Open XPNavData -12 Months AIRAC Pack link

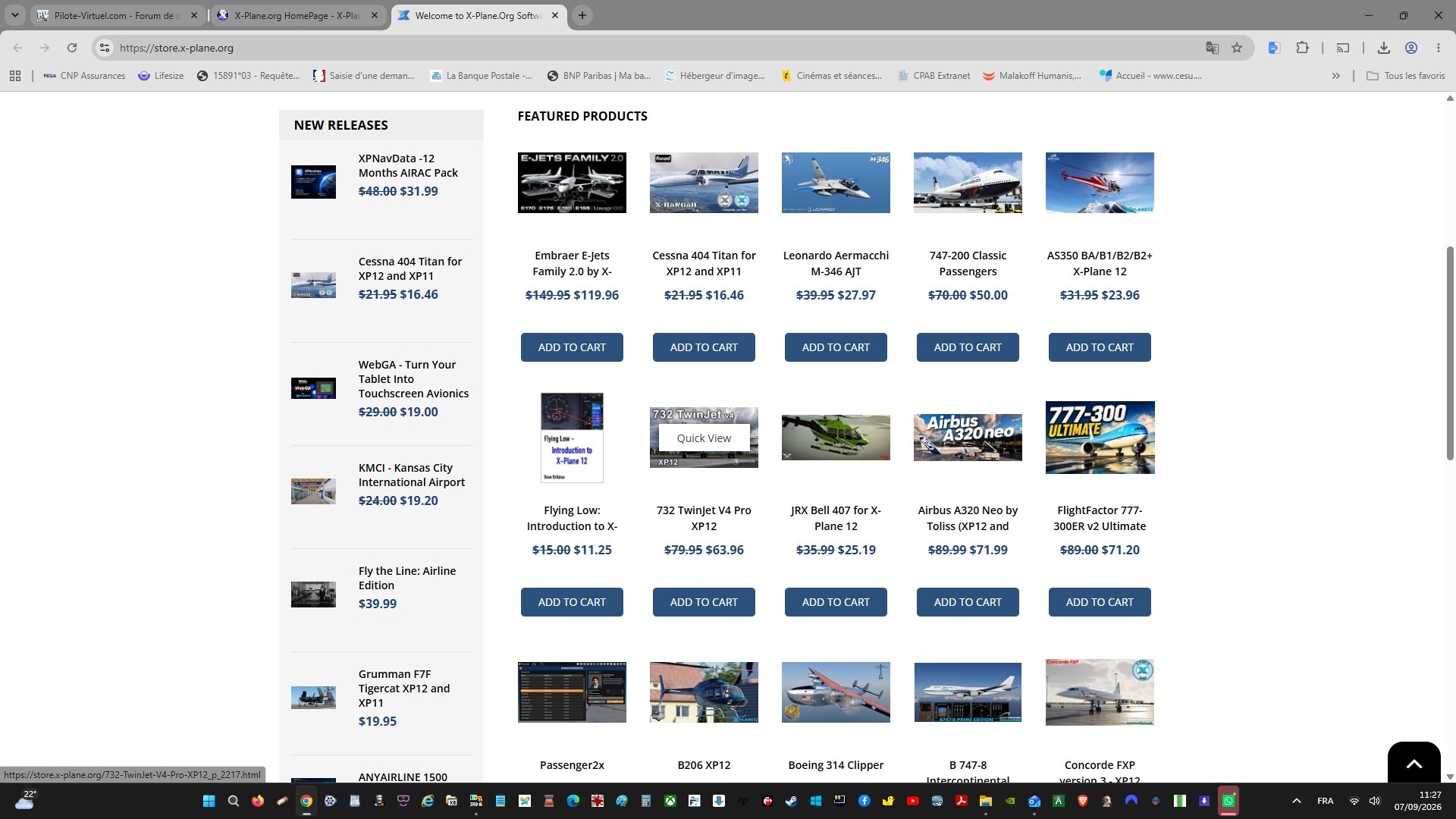coord(408,165)
